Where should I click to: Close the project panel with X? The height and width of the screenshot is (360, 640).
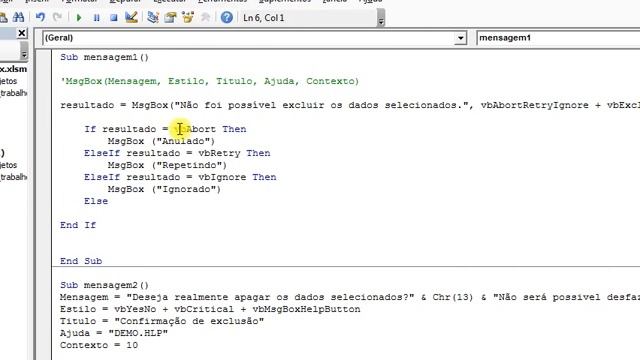click(22, 33)
